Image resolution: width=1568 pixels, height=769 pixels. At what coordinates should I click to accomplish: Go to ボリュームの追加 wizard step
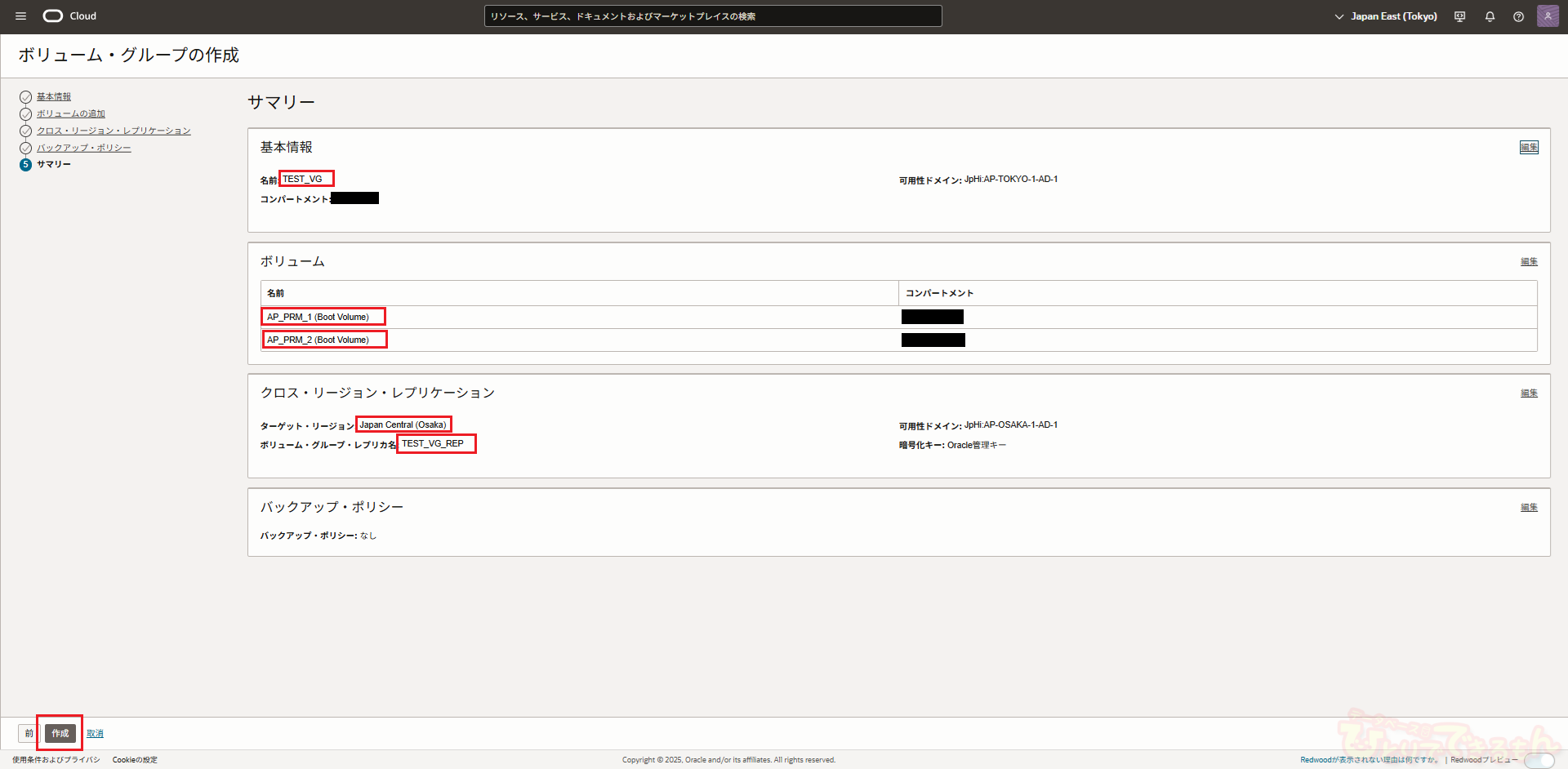coord(70,114)
